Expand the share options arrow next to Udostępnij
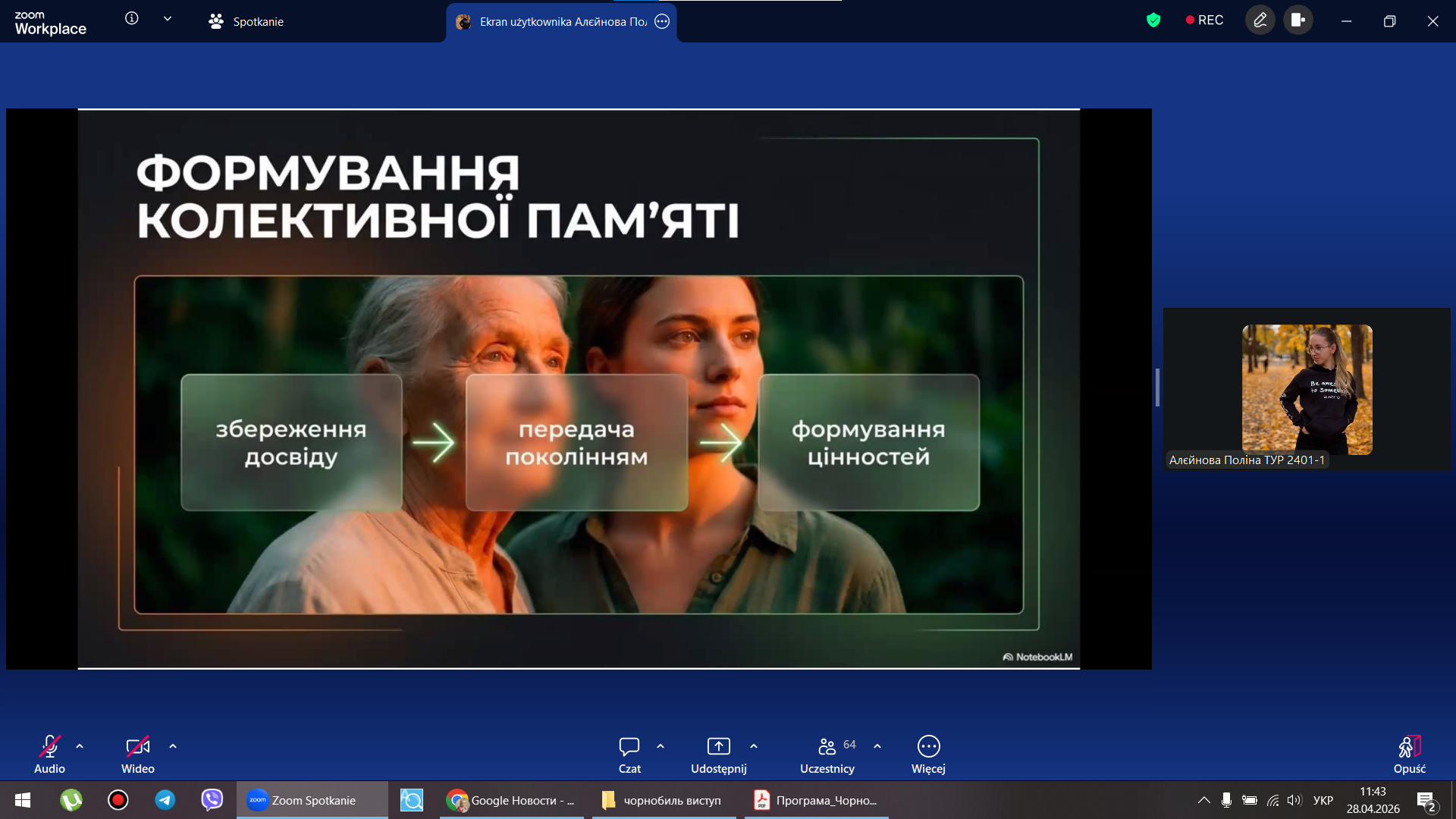Viewport: 1456px width, 819px height. click(754, 746)
